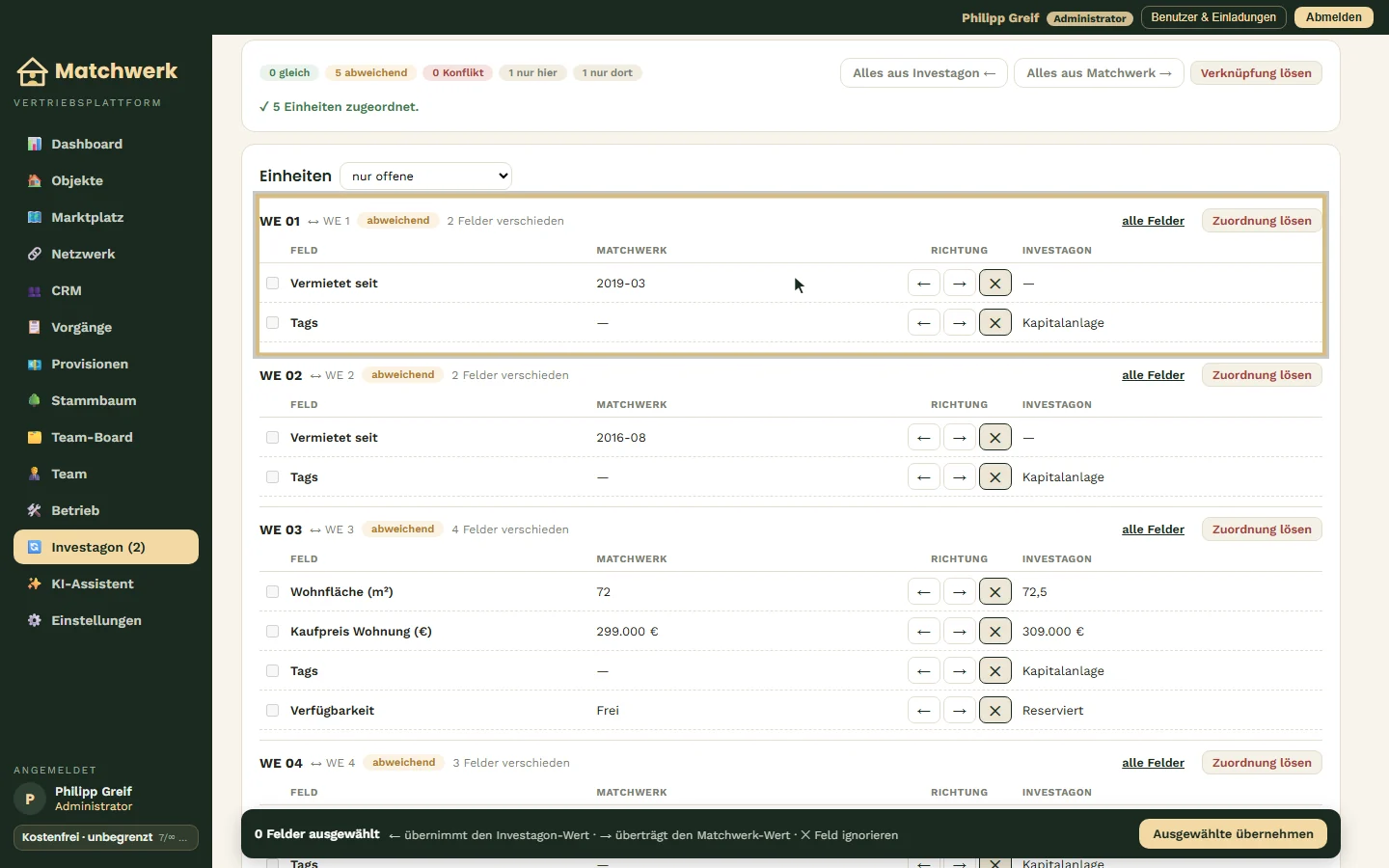Click left arrow for WE 01 Vermietet seit
The height and width of the screenshot is (868, 1389).
point(924,284)
